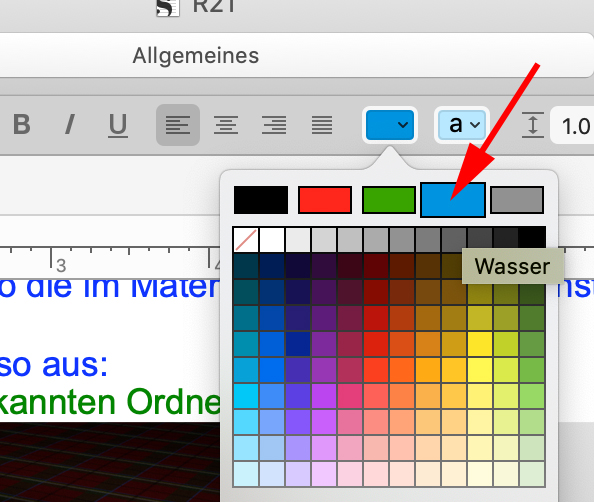Select the white swatch in grayscale row
Viewport: 594px width, 502px height.
[272, 239]
